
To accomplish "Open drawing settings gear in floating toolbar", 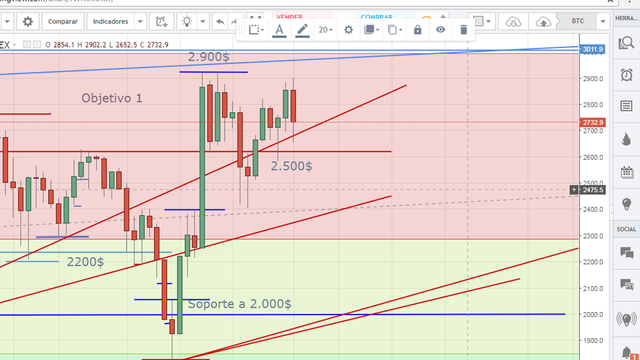I will (x=348, y=30).
